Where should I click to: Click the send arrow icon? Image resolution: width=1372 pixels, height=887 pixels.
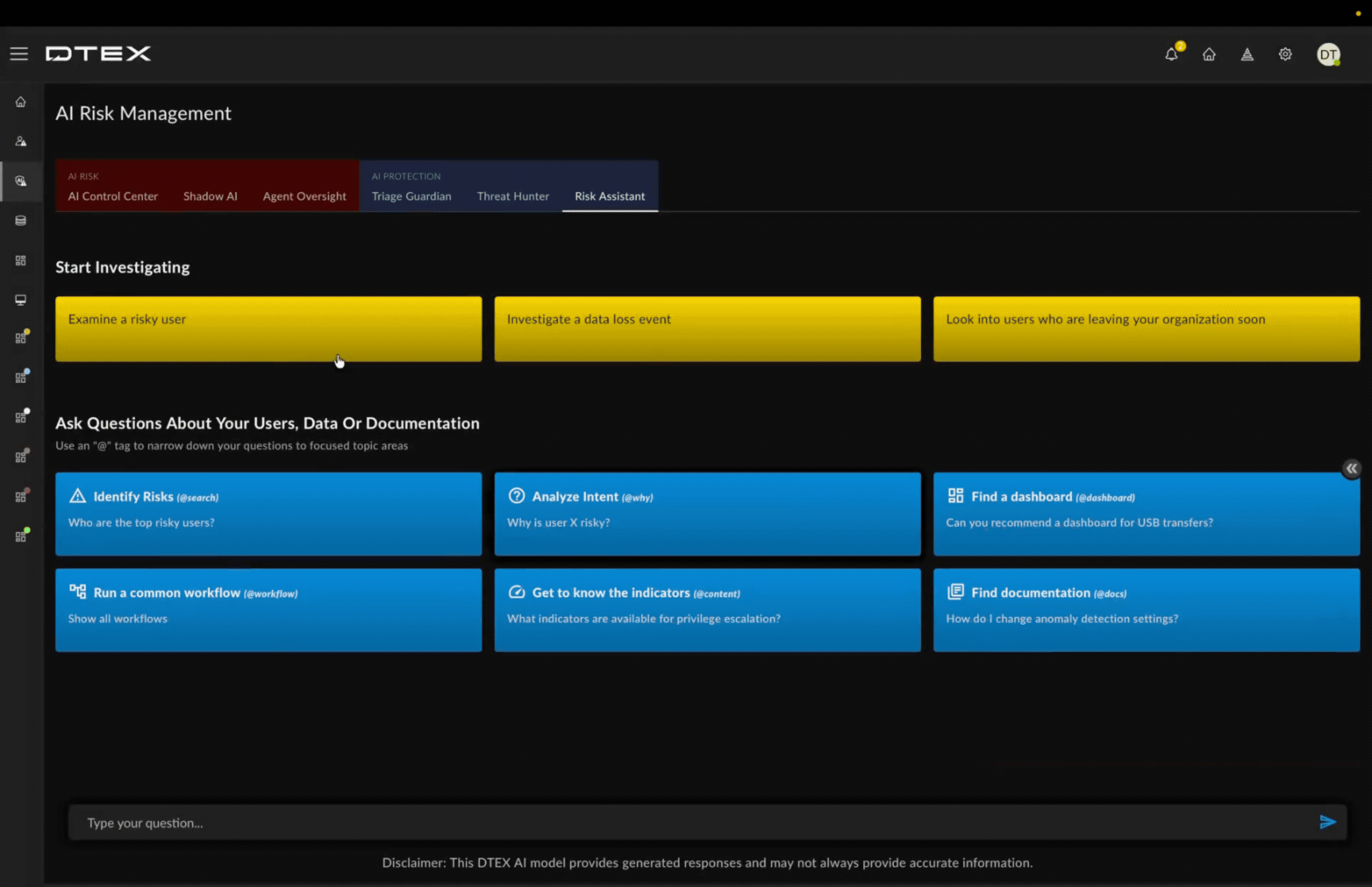point(1328,822)
